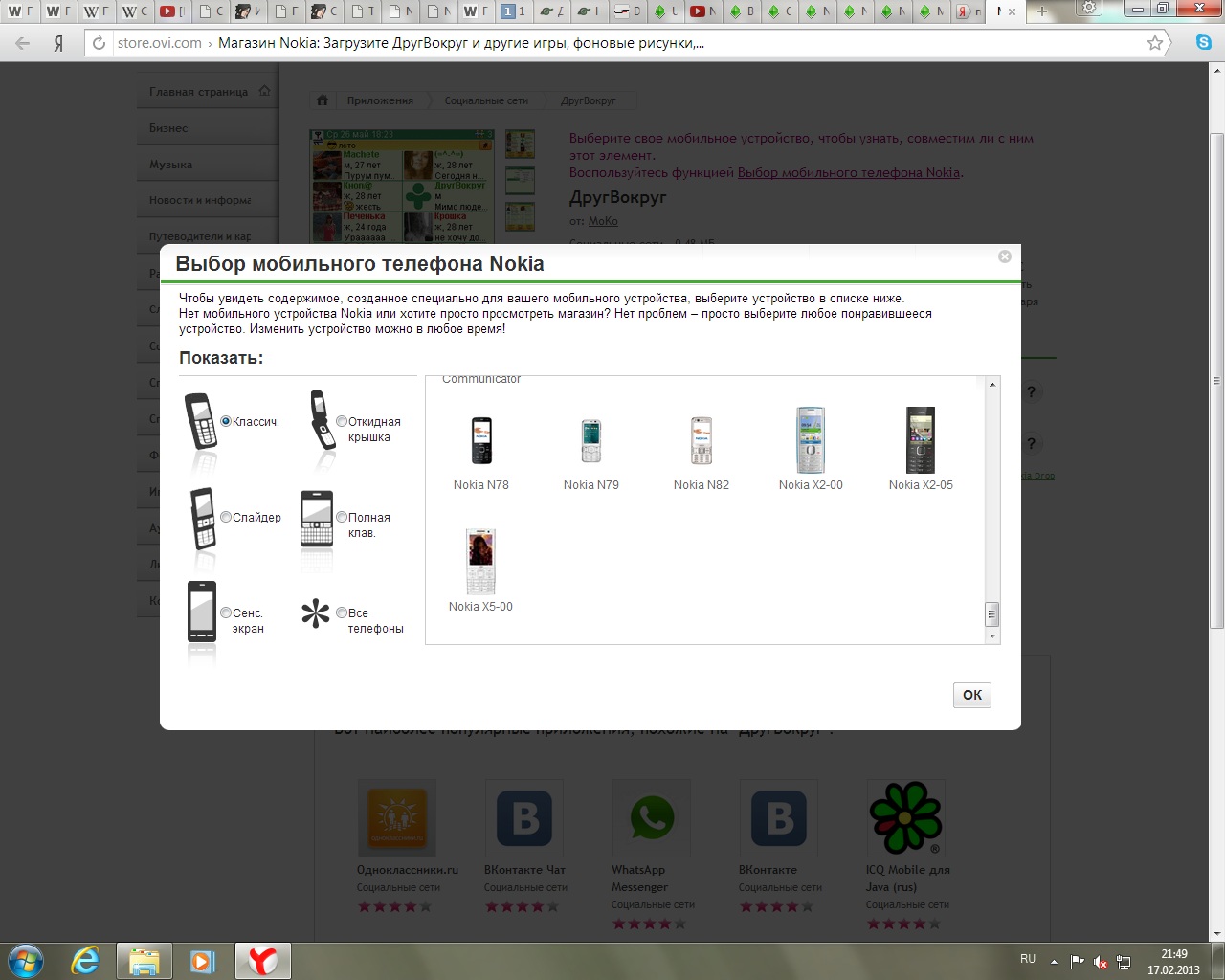The width and height of the screenshot is (1225, 980).
Task: Choose the Nokia N82 phone thumbnail
Action: (x=702, y=441)
